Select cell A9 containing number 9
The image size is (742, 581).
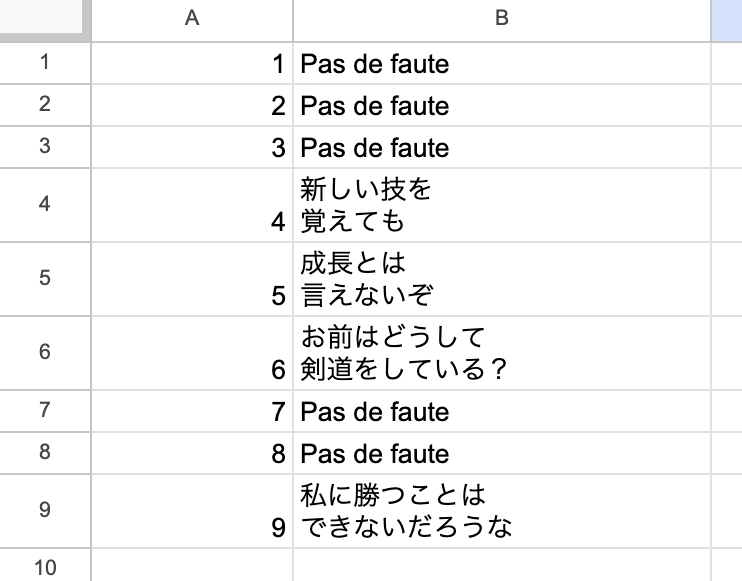(192, 509)
